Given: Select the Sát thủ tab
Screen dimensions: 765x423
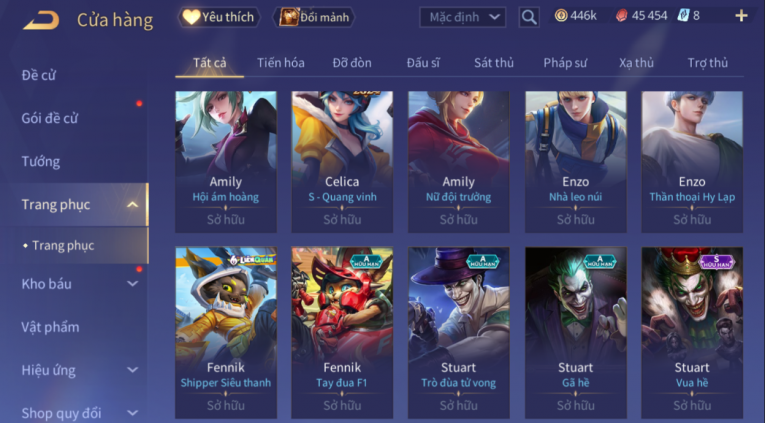Looking at the screenshot, I should pos(494,63).
